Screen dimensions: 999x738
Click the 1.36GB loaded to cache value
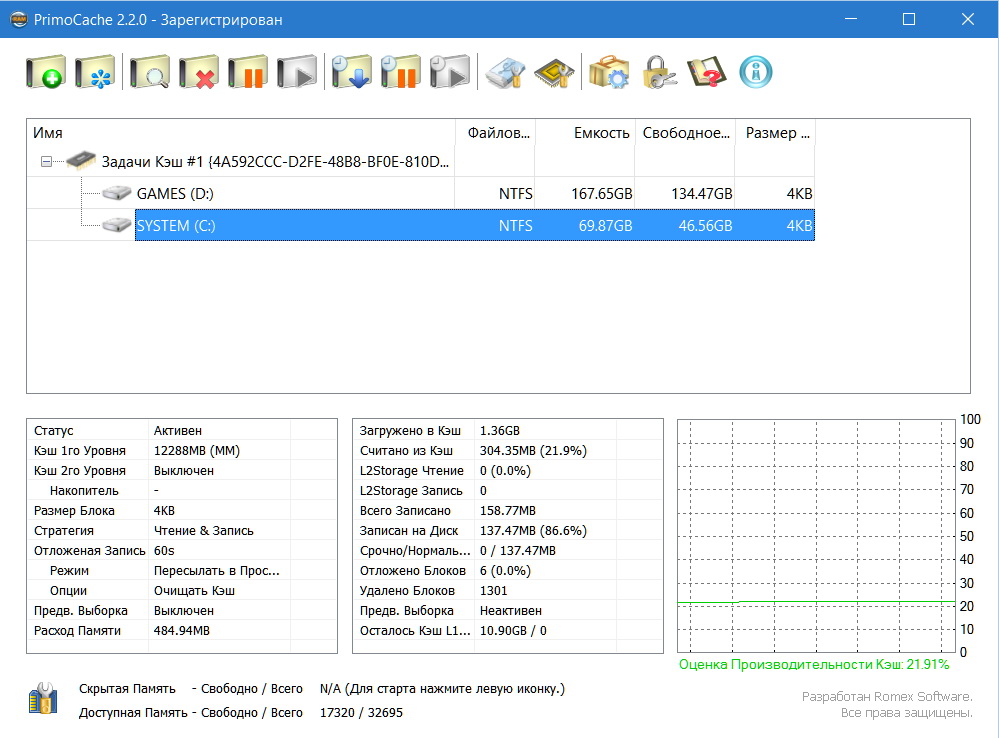point(500,431)
